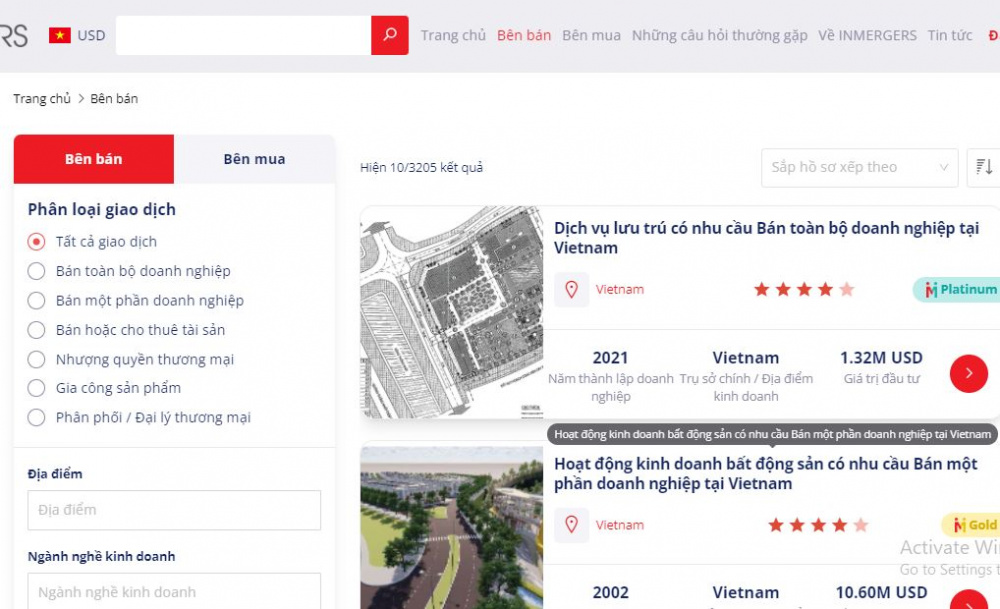1000x609 pixels.
Task: Click Bên bán breadcrumb link
Action: (114, 99)
